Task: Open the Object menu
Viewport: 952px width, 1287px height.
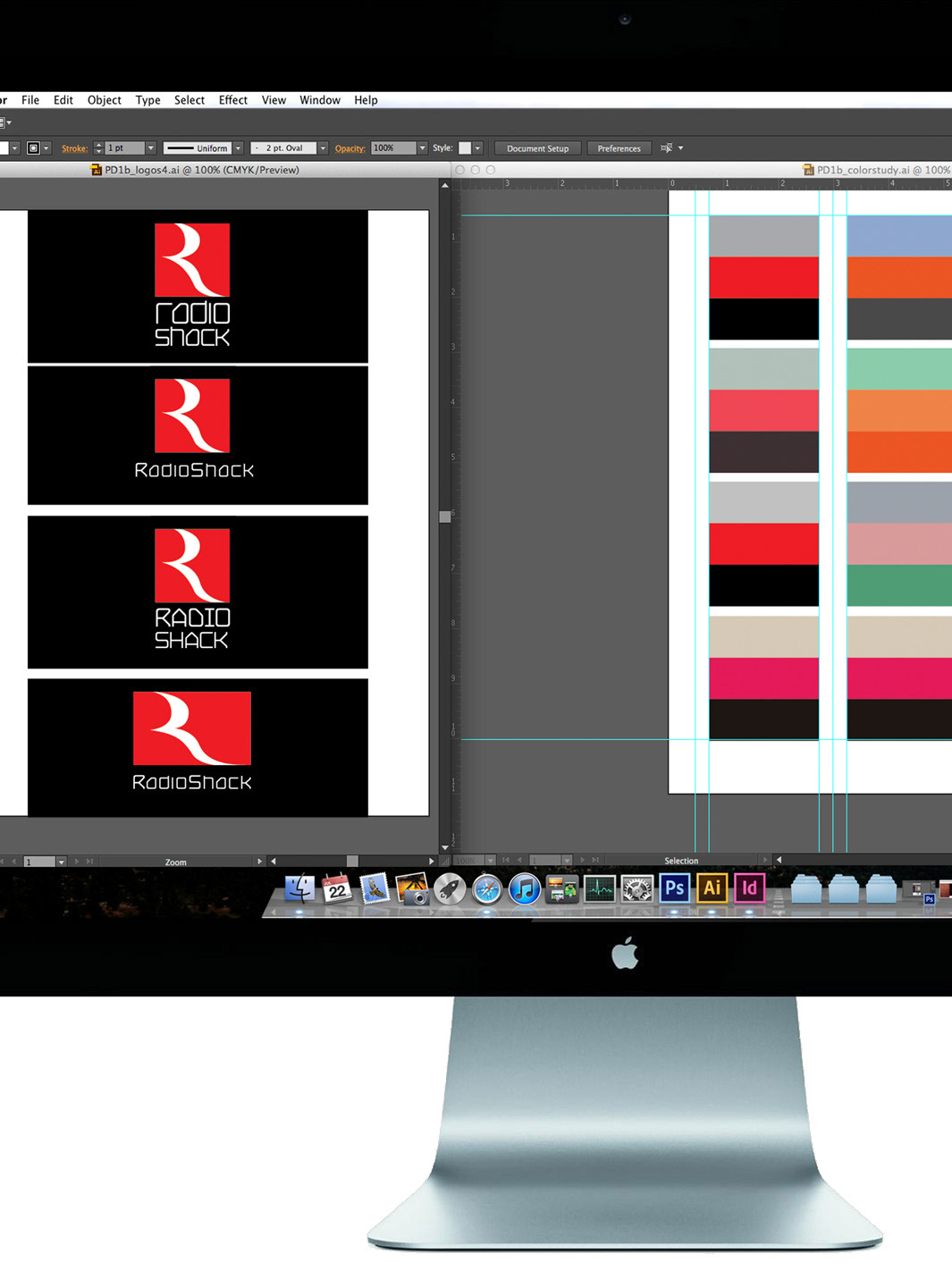Action: tap(105, 100)
